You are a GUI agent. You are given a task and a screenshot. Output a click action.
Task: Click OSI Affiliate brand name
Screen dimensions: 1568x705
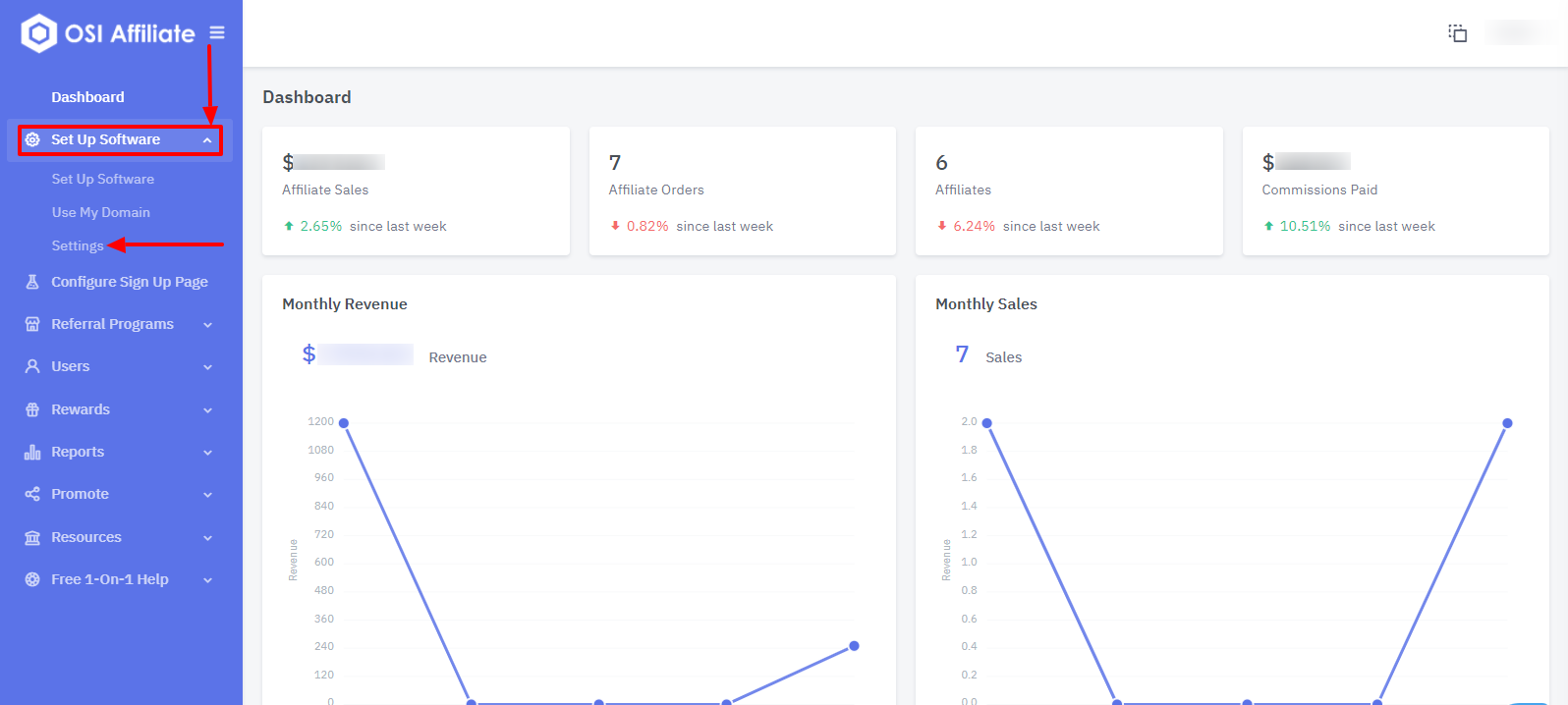130,33
